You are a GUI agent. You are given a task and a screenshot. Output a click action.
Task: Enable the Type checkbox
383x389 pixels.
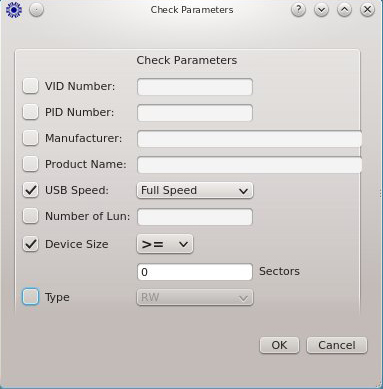point(30,297)
